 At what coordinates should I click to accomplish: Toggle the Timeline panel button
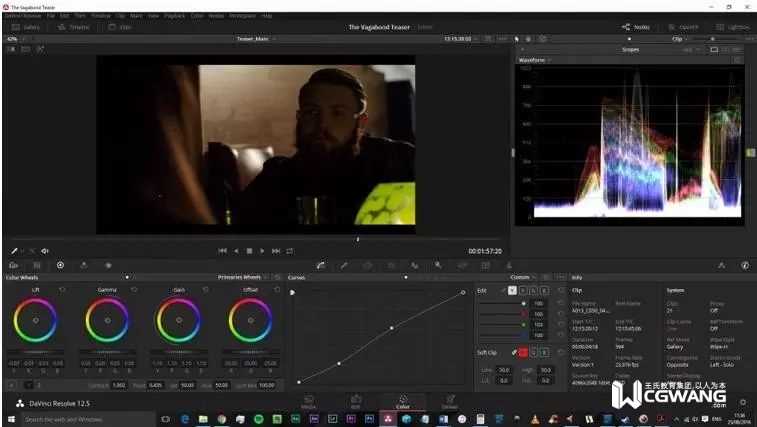pyautogui.click(x=73, y=27)
